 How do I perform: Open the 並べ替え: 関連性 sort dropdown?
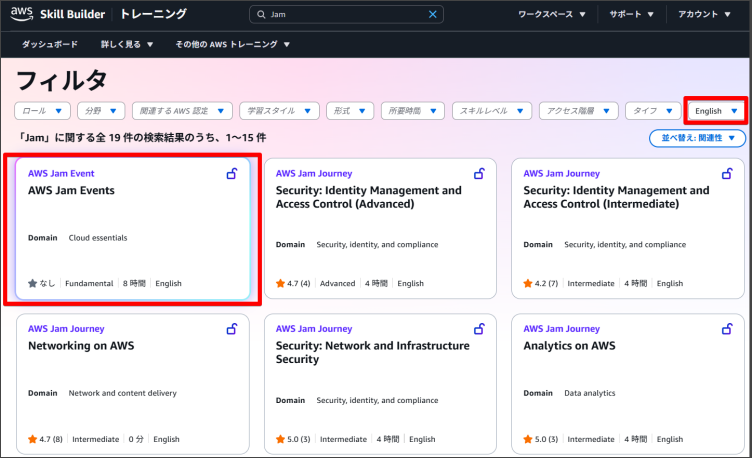(x=697, y=138)
